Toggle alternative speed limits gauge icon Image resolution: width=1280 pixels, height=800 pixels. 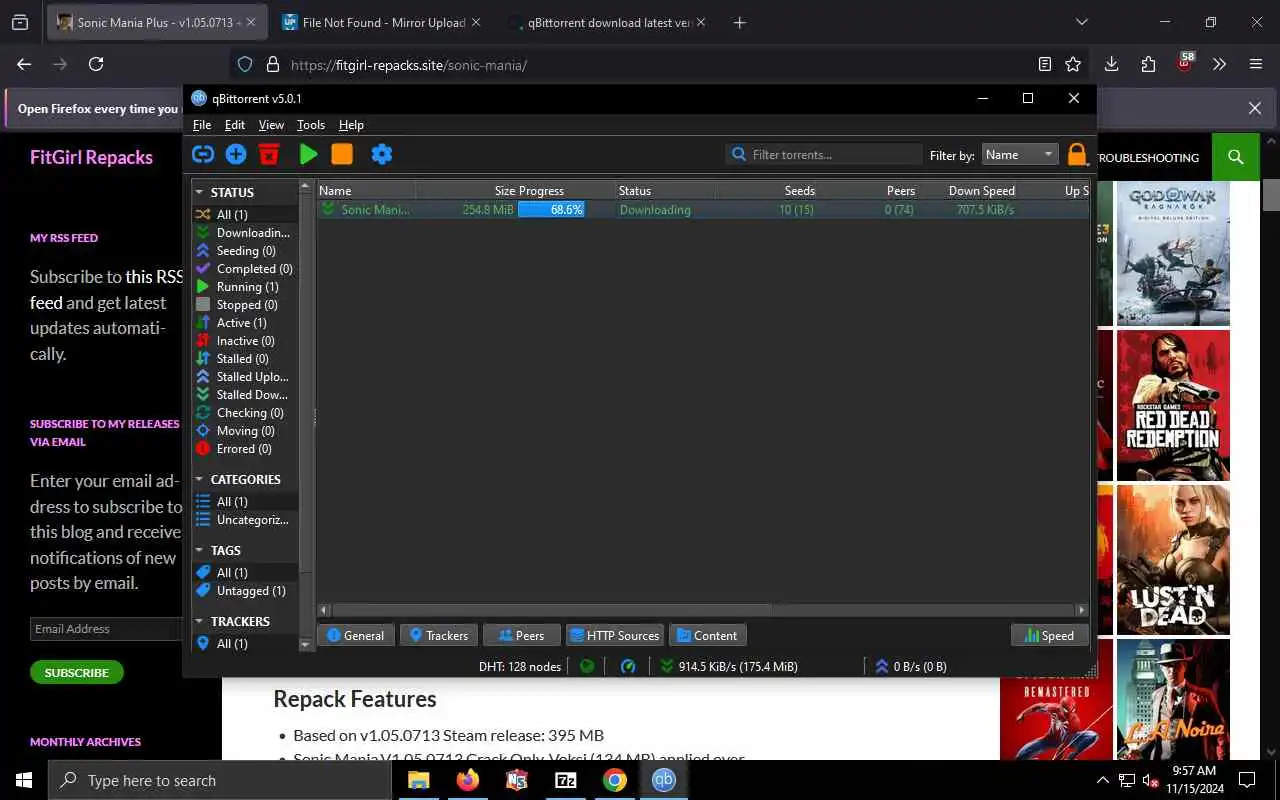pyautogui.click(x=628, y=666)
